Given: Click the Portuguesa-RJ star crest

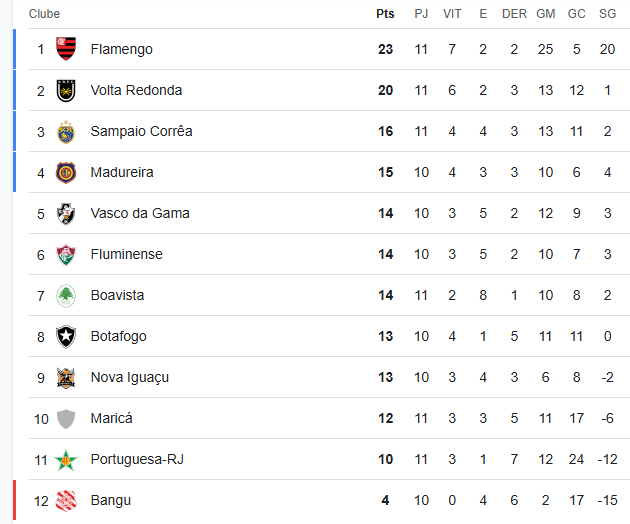Looking at the screenshot, I should 66,460.
